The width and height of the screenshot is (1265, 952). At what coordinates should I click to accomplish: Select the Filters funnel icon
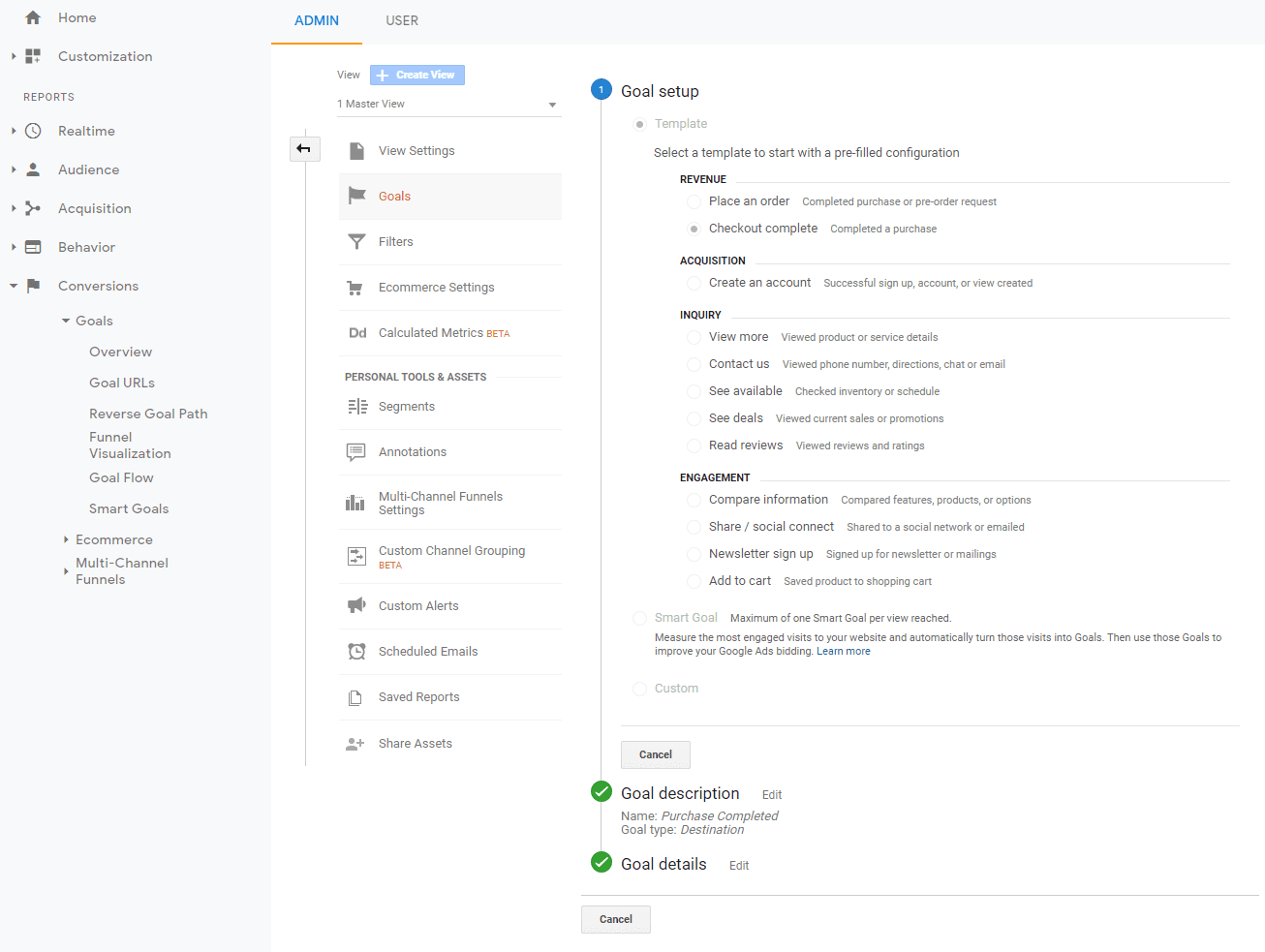[355, 241]
